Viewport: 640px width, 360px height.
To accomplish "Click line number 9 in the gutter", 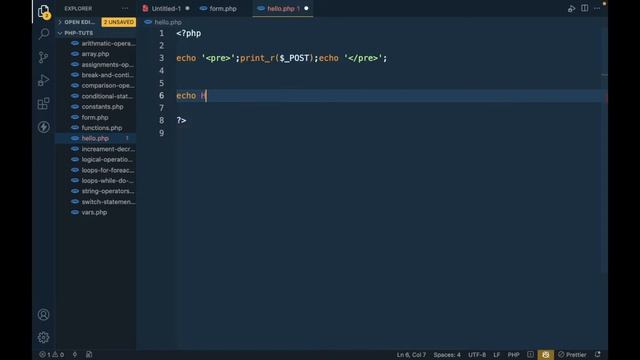I will (162, 133).
